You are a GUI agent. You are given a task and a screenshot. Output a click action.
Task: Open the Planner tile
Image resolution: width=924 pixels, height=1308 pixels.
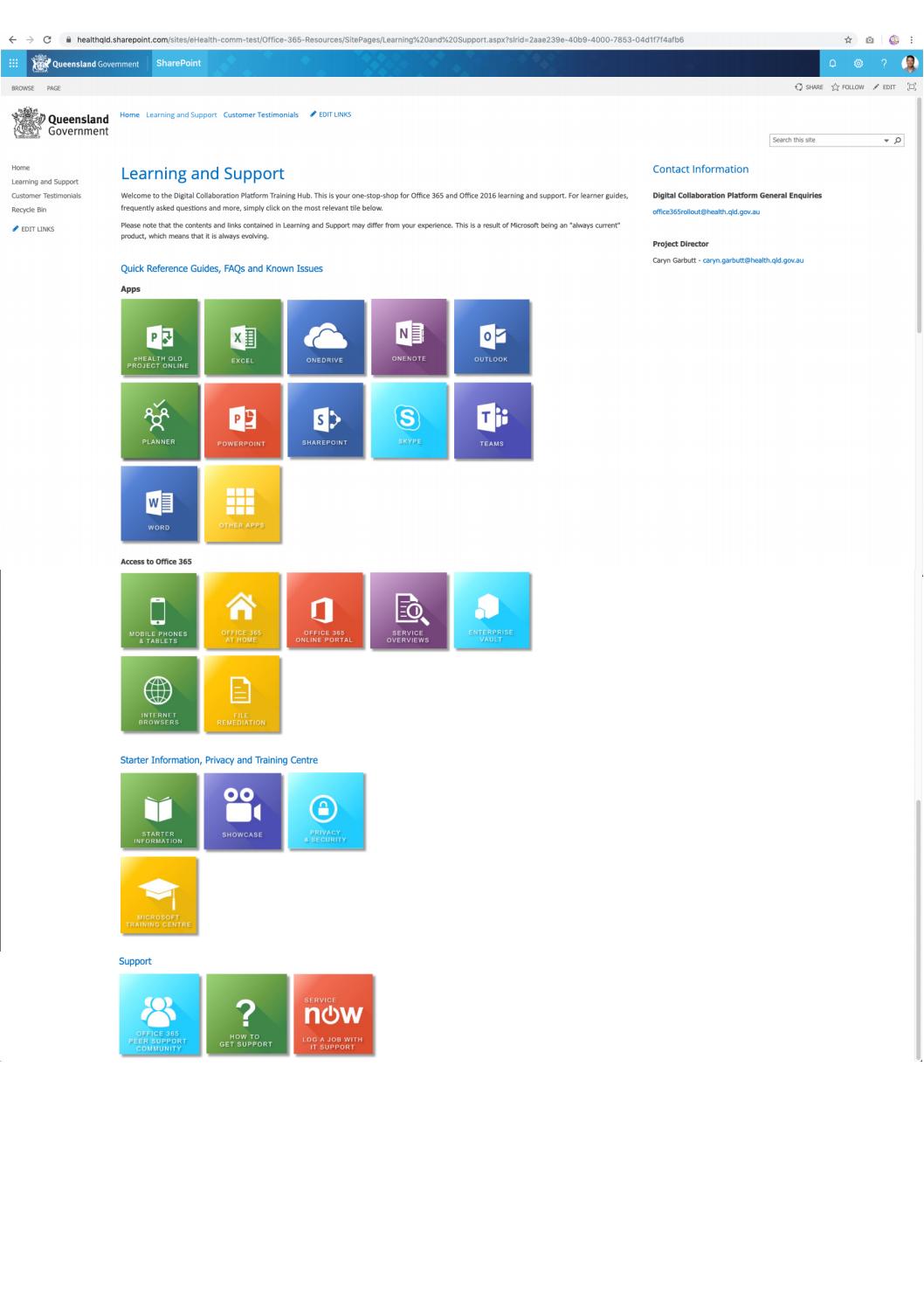(159, 421)
